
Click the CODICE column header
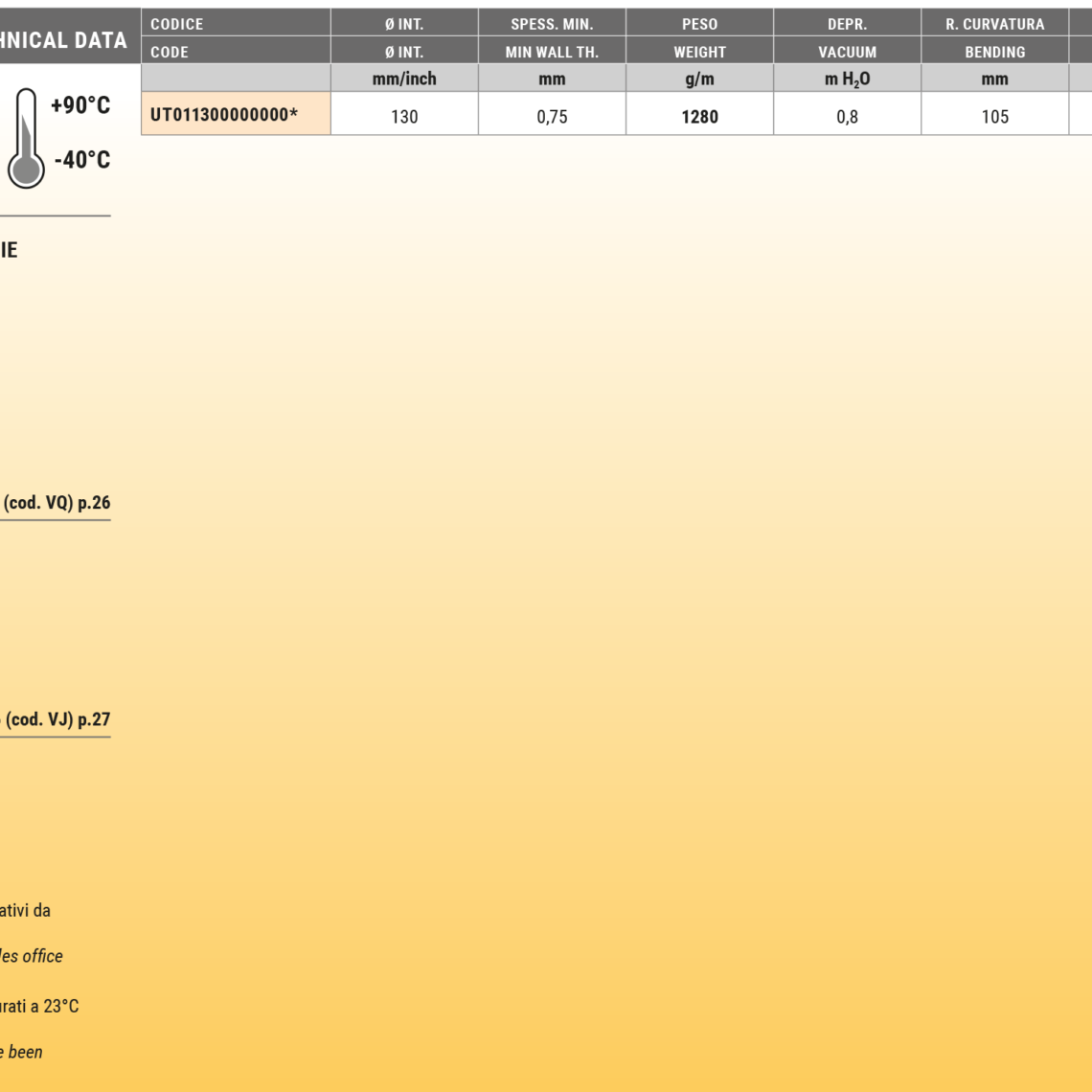tap(177, 25)
